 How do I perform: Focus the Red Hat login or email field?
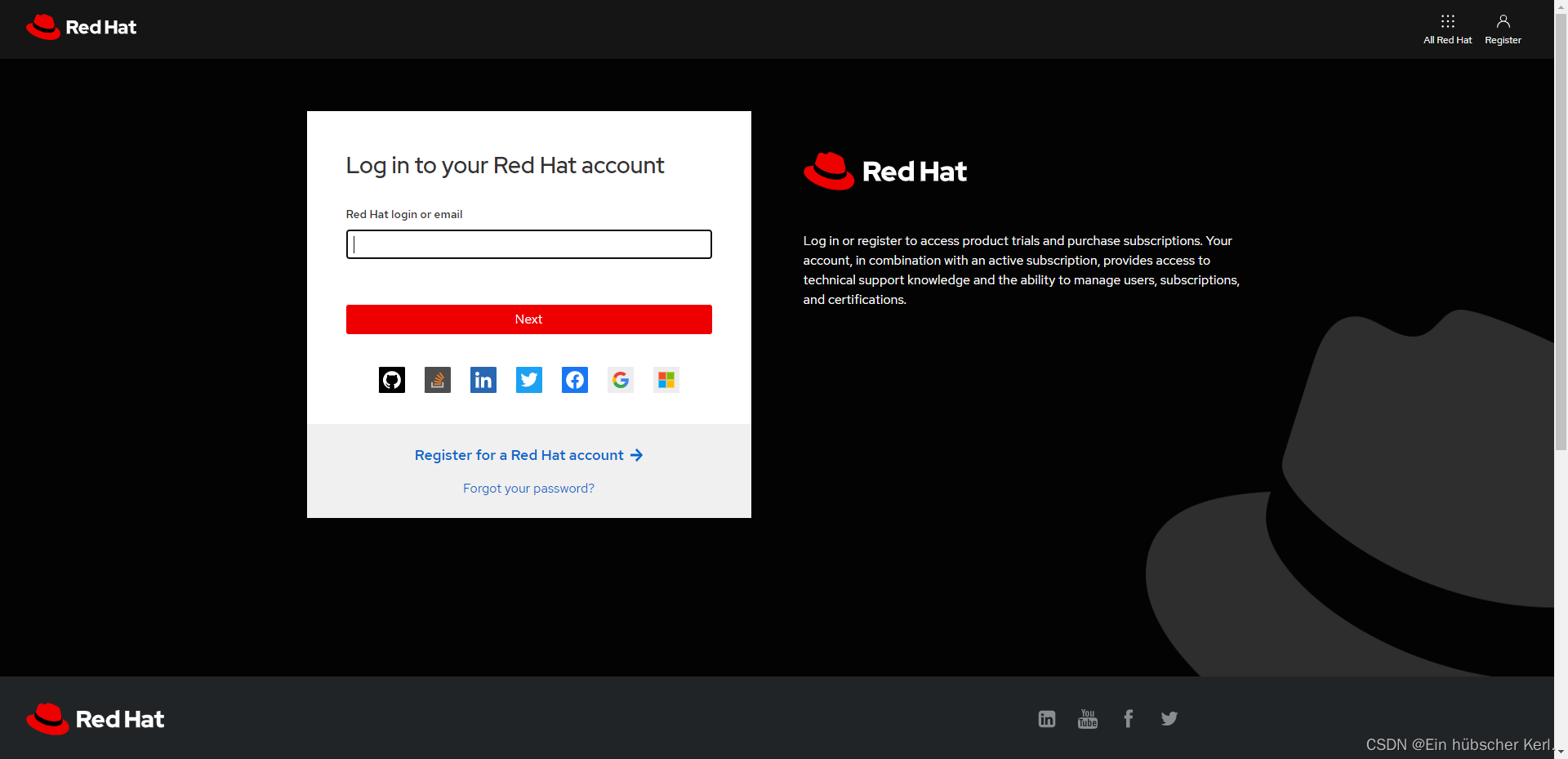coord(529,244)
